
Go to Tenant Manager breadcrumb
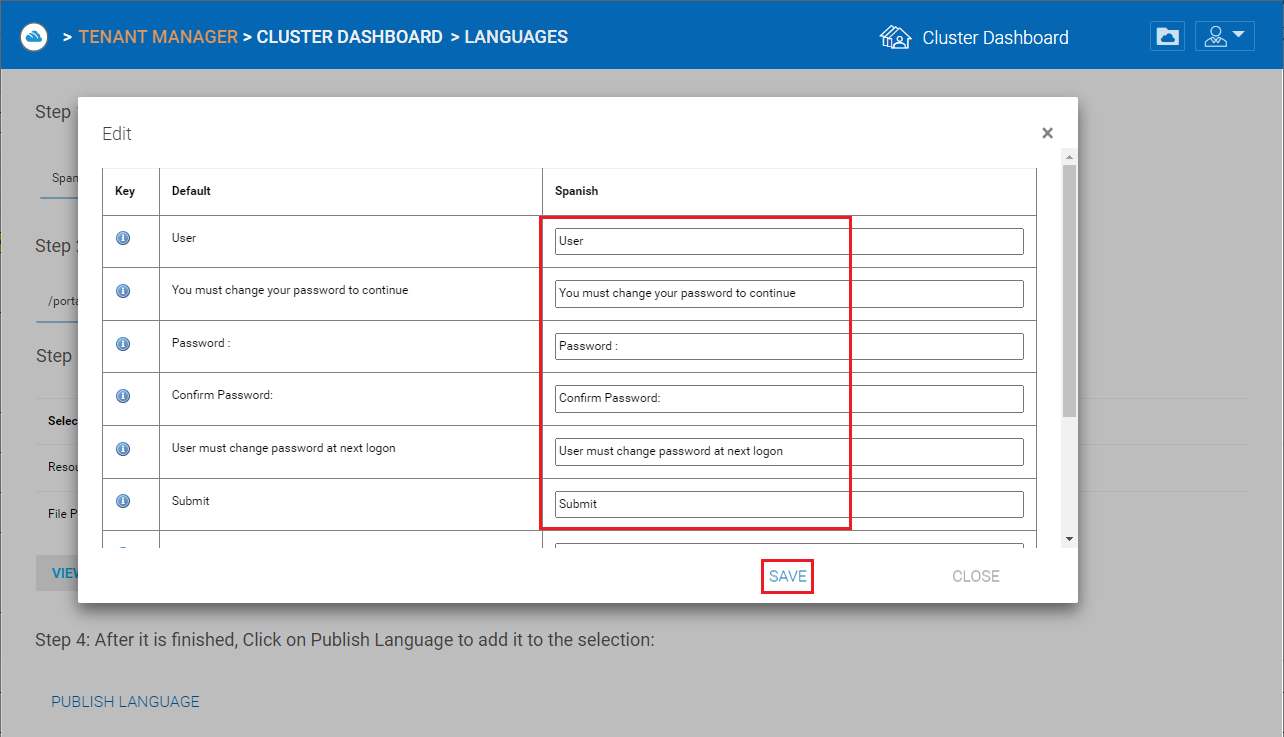[158, 37]
